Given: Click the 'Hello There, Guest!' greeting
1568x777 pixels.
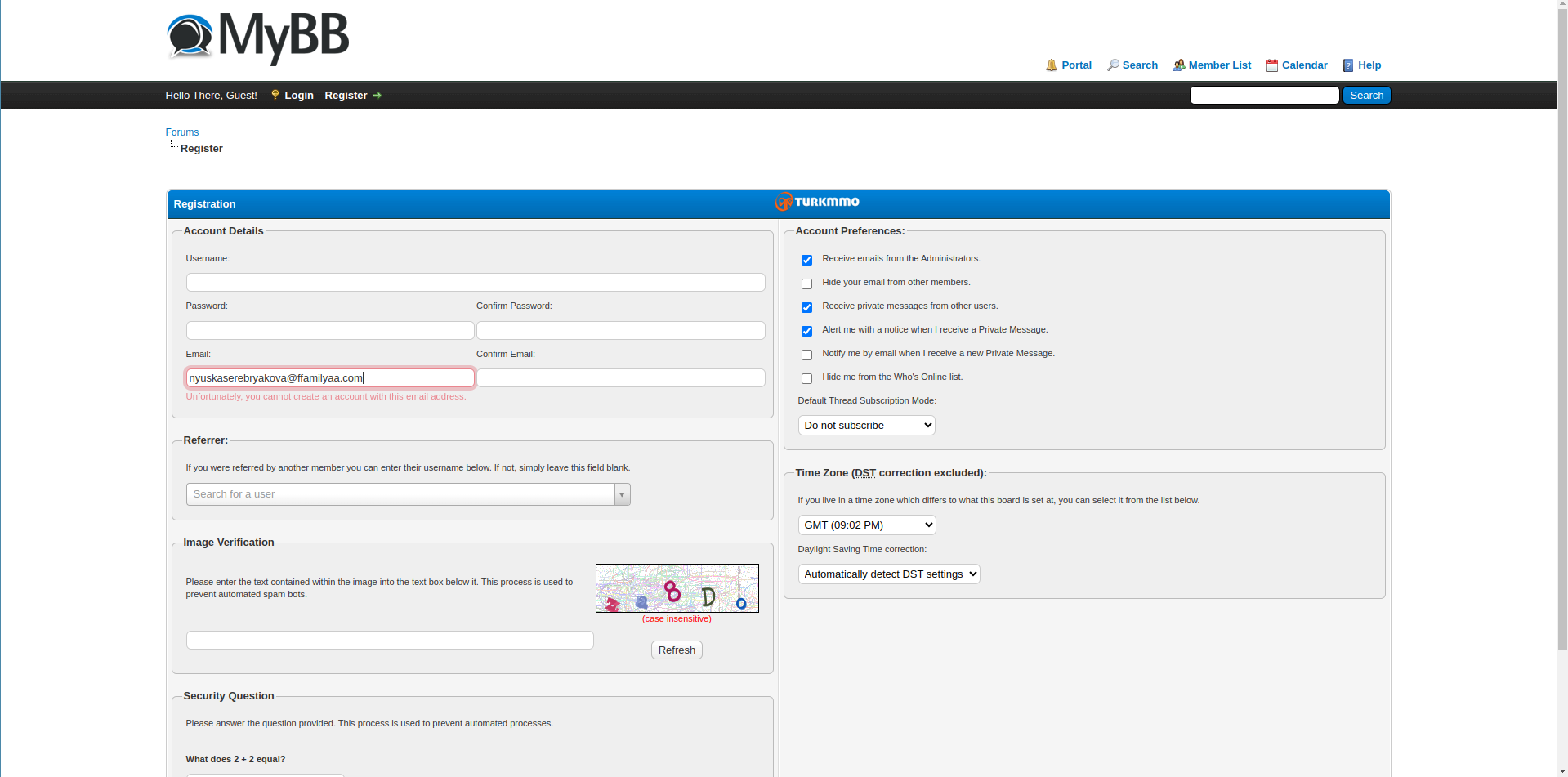Looking at the screenshot, I should [x=211, y=96].
